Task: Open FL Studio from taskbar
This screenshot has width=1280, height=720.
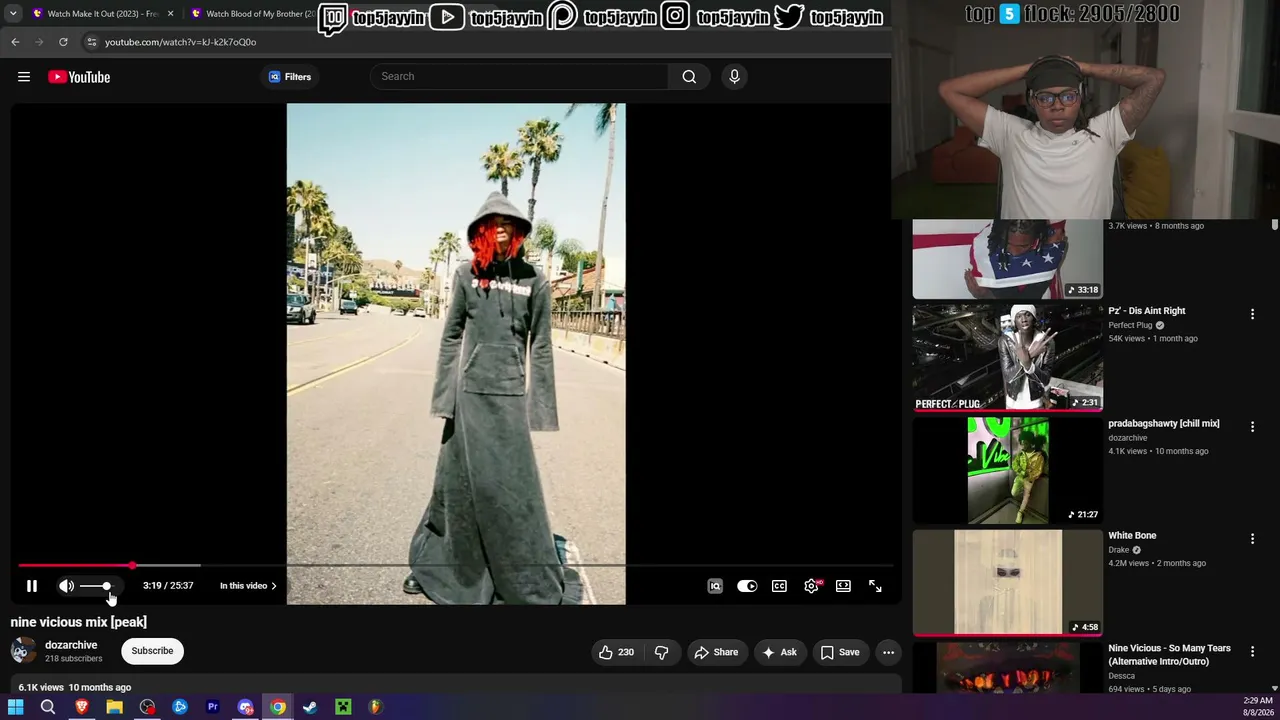Action: (x=376, y=707)
